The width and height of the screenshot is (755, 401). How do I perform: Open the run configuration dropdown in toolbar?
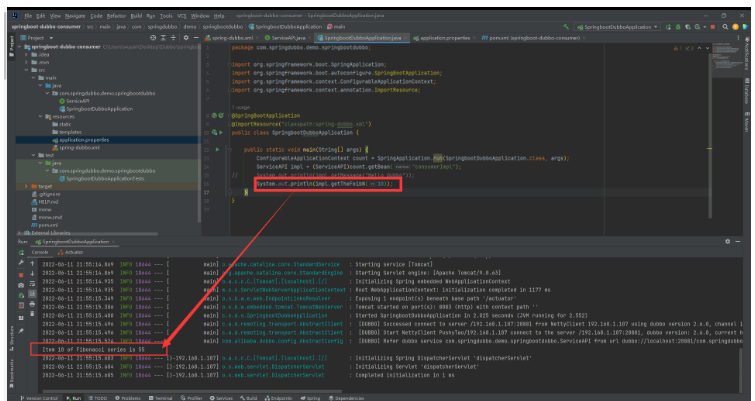pyautogui.click(x=617, y=26)
